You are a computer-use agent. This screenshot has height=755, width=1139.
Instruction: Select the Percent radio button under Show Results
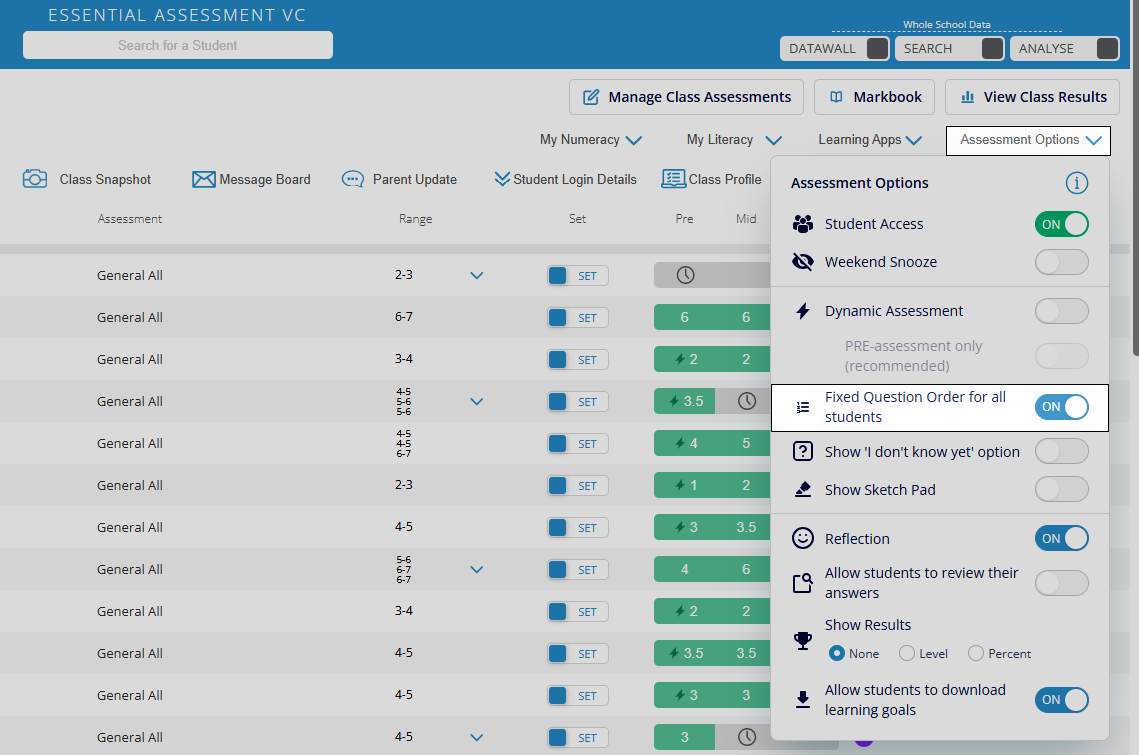pos(976,653)
